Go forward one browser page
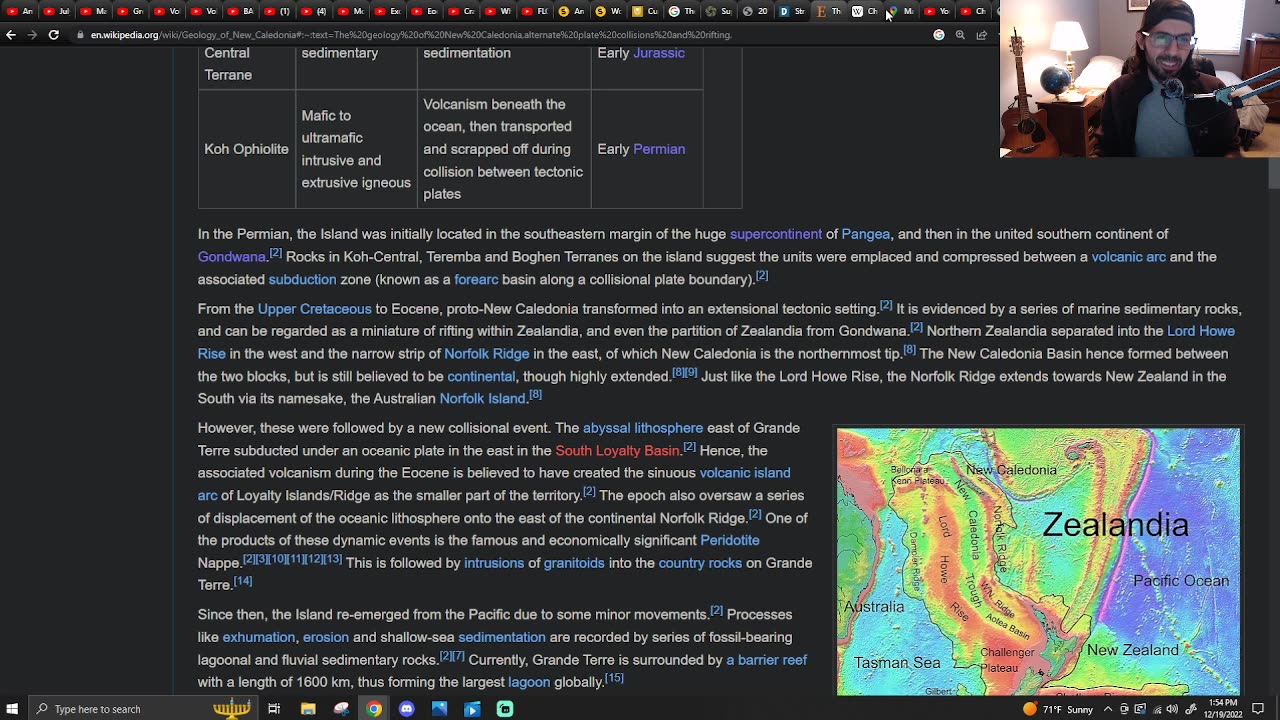Viewport: 1280px width, 720px height. (32, 35)
